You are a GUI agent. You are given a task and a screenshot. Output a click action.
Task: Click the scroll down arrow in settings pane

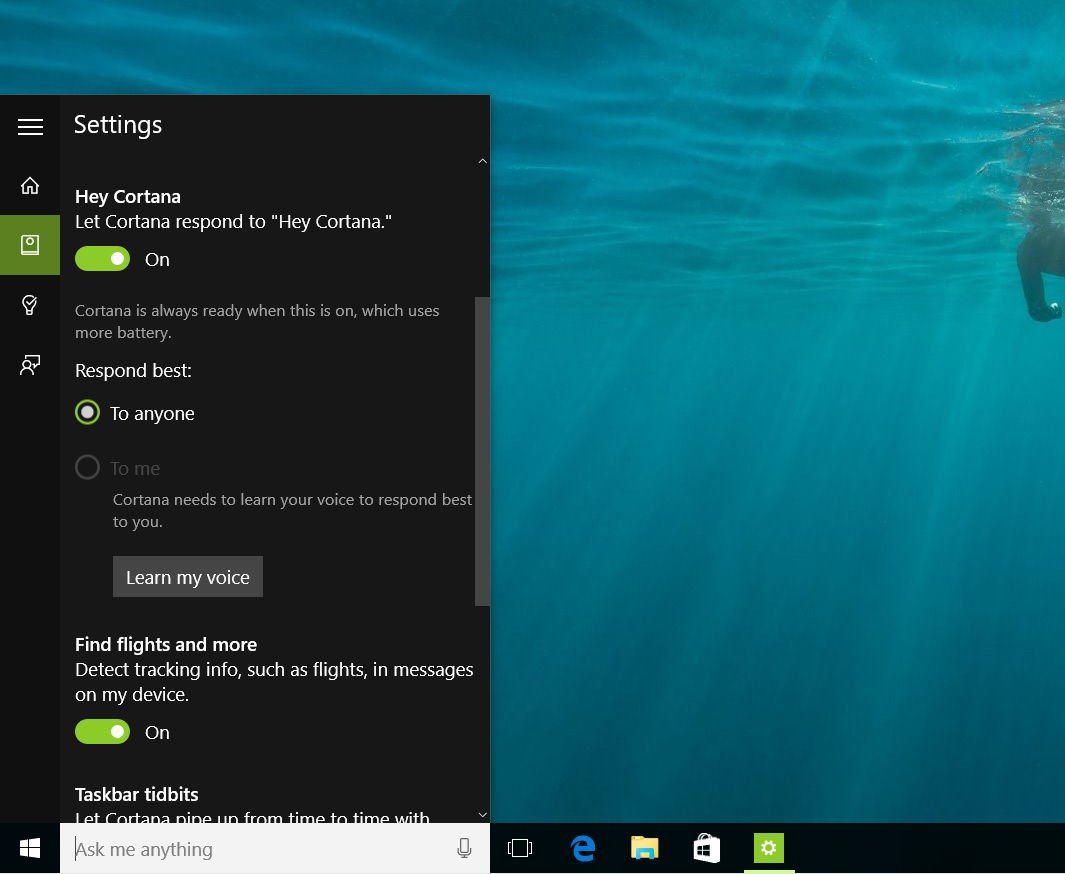pyautogui.click(x=482, y=814)
